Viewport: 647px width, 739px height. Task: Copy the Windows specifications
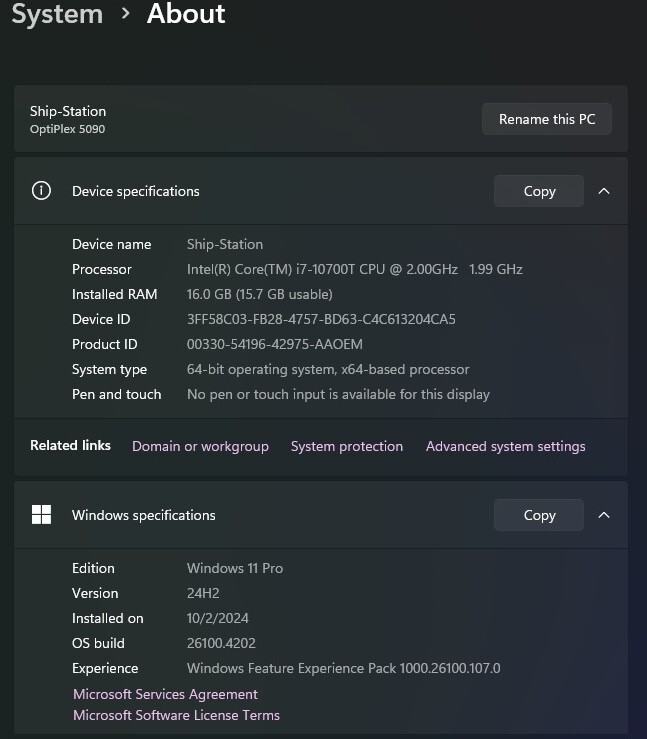539,515
